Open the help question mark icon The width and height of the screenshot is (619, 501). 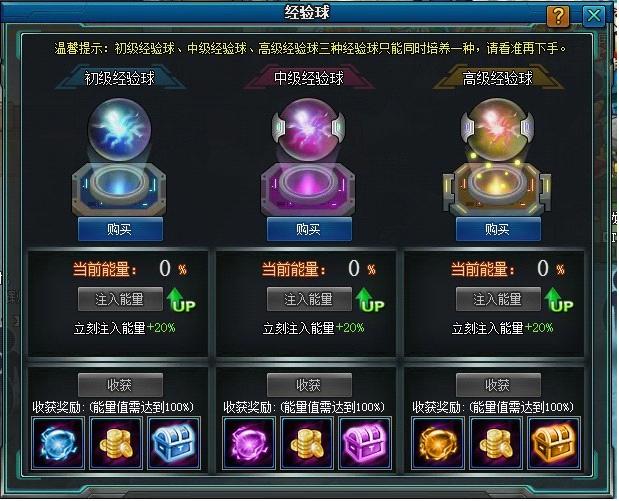(x=558, y=16)
